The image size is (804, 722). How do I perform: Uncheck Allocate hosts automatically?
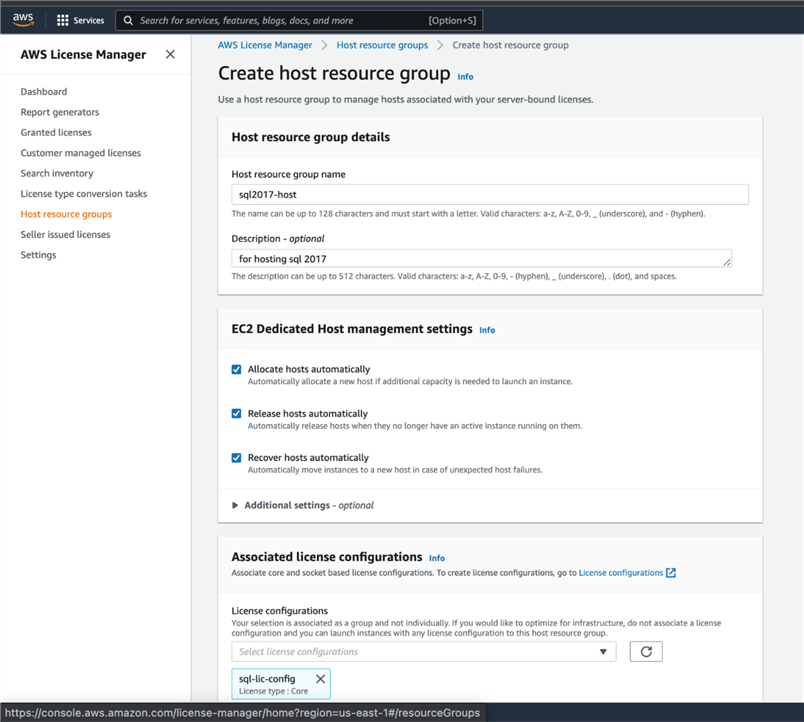coord(237,369)
